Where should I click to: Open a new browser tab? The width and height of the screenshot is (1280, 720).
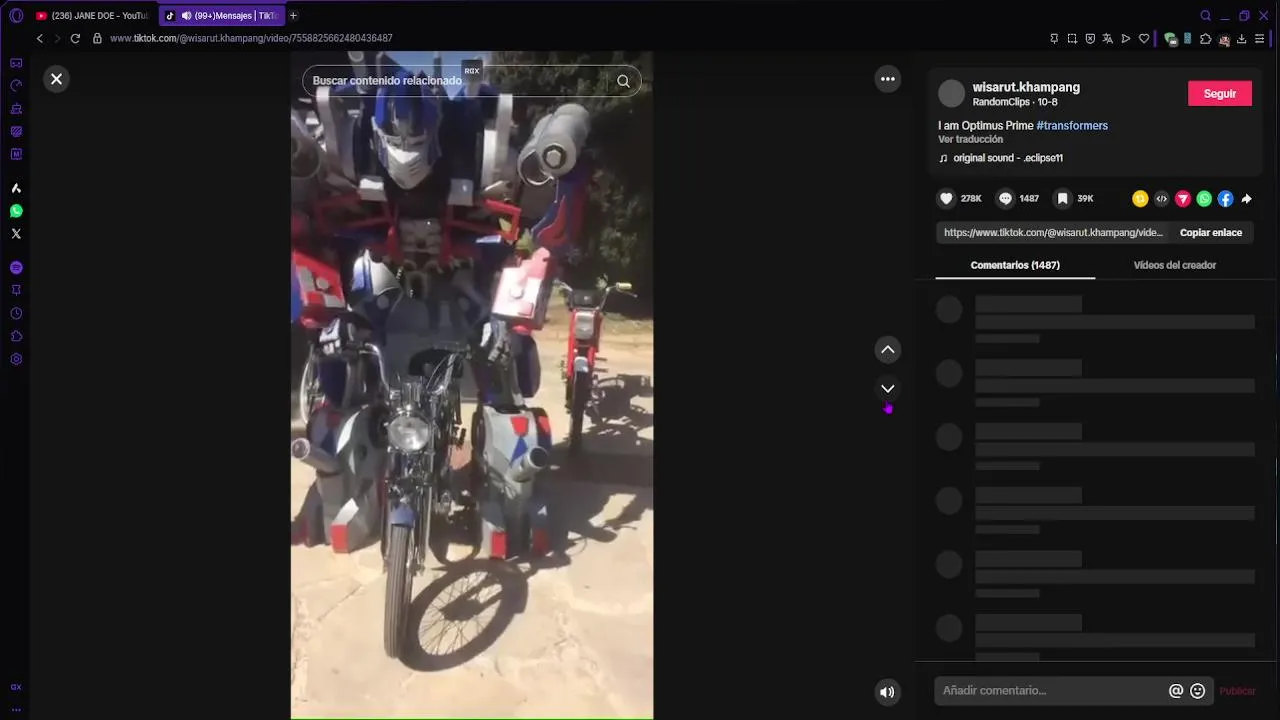click(293, 16)
